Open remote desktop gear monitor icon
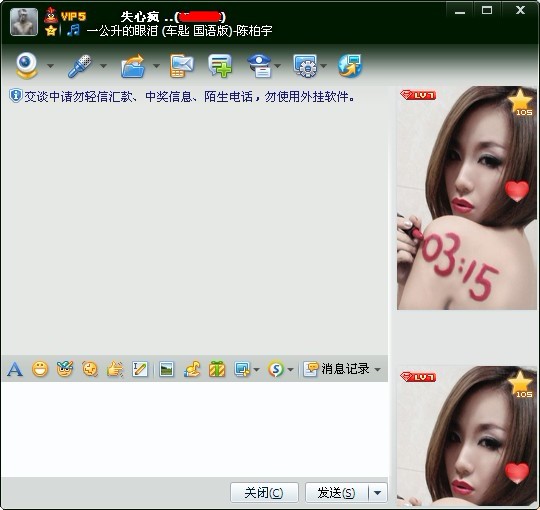 (305, 65)
